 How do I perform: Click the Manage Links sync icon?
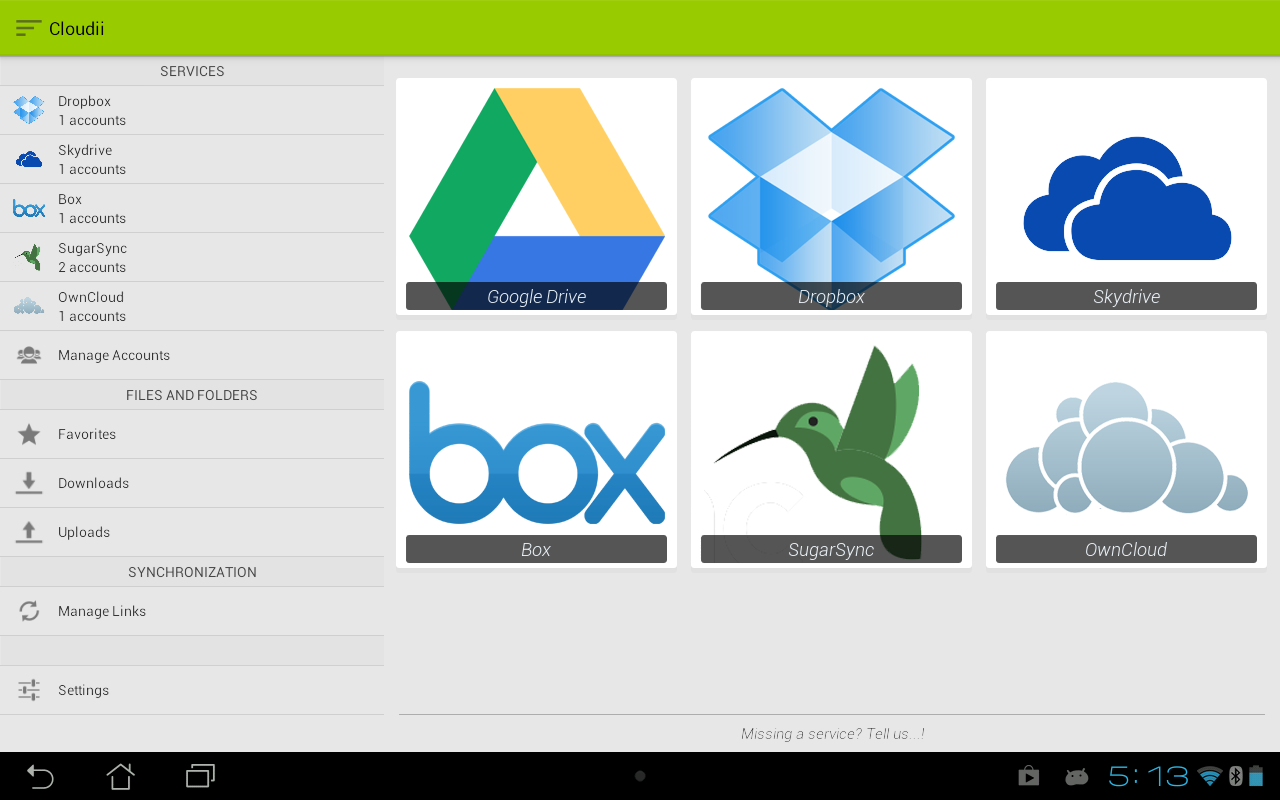click(x=29, y=611)
